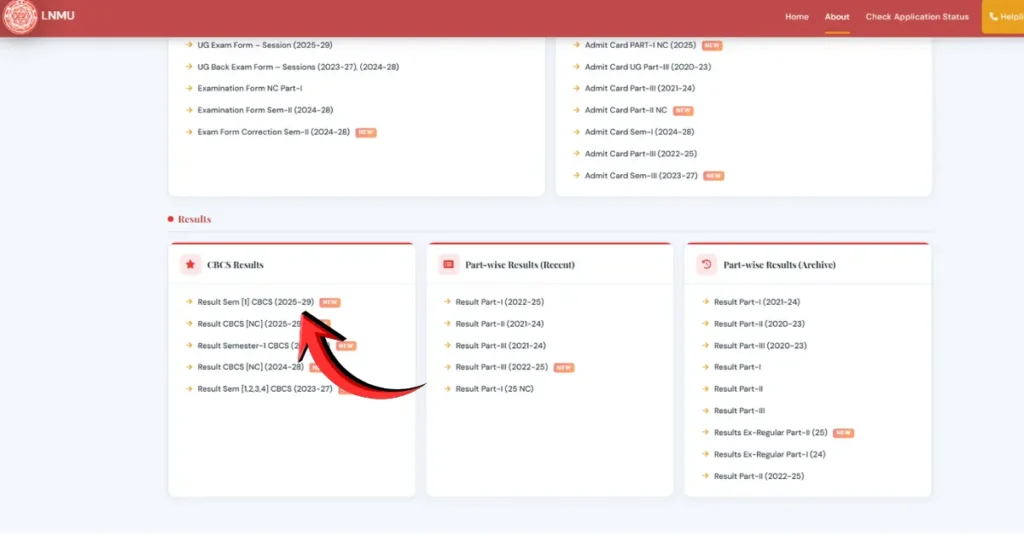This screenshot has height=536, width=1024.
Task: Open Results Ex-Regular Part-II (25)
Action: [771, 432]
